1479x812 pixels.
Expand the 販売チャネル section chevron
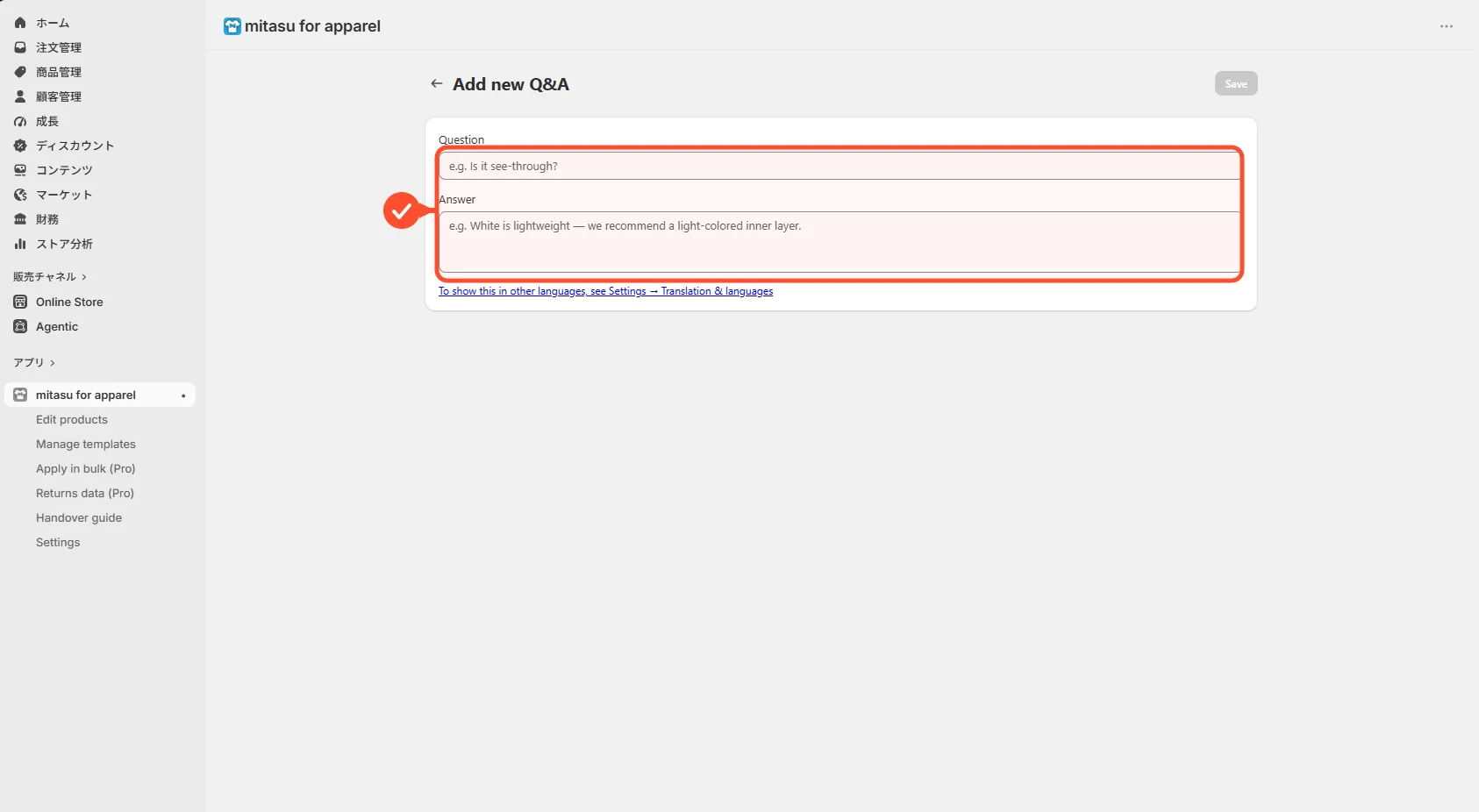coord(84,277)
